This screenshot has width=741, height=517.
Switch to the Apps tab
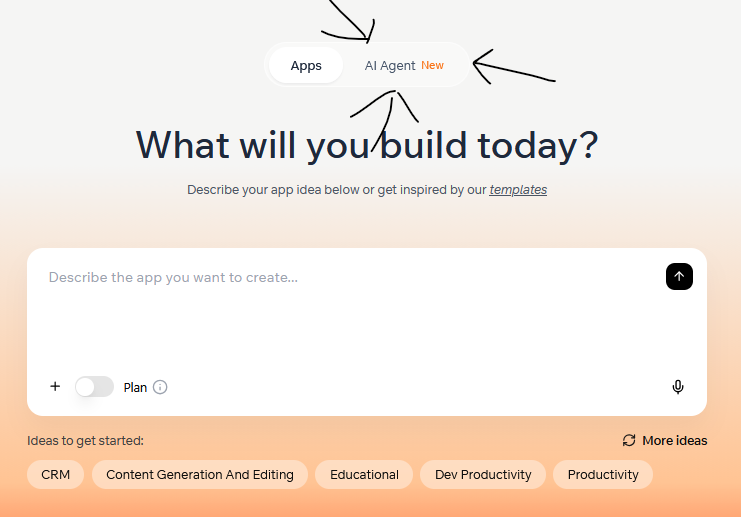306,65
